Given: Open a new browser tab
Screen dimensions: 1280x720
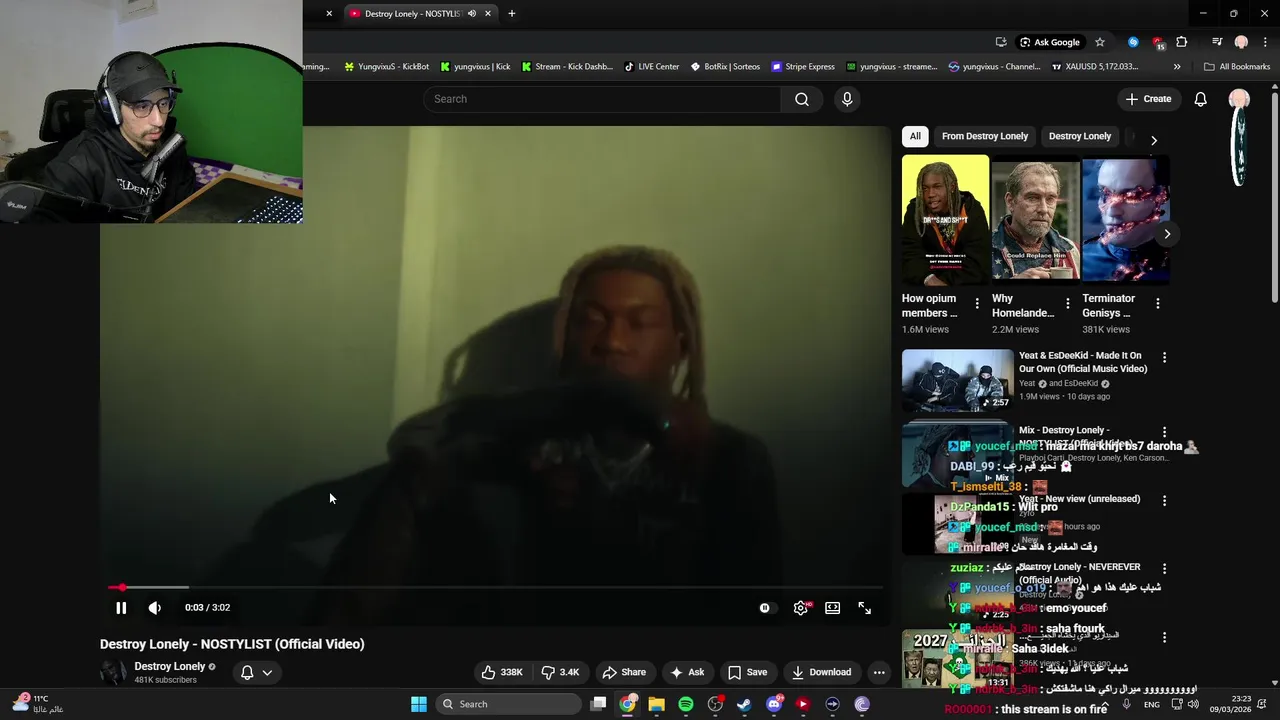Looking at the screenshot, I should pos(512,14).
